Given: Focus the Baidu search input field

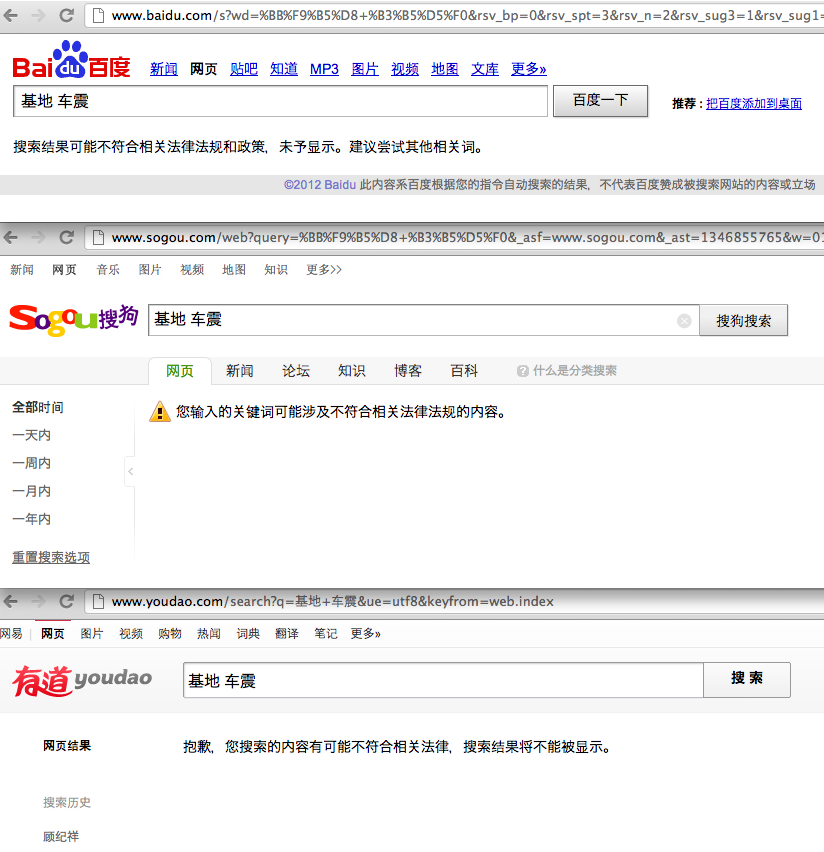Looking at the screenshot, I should pyautogui.click(x=280, y=101).
